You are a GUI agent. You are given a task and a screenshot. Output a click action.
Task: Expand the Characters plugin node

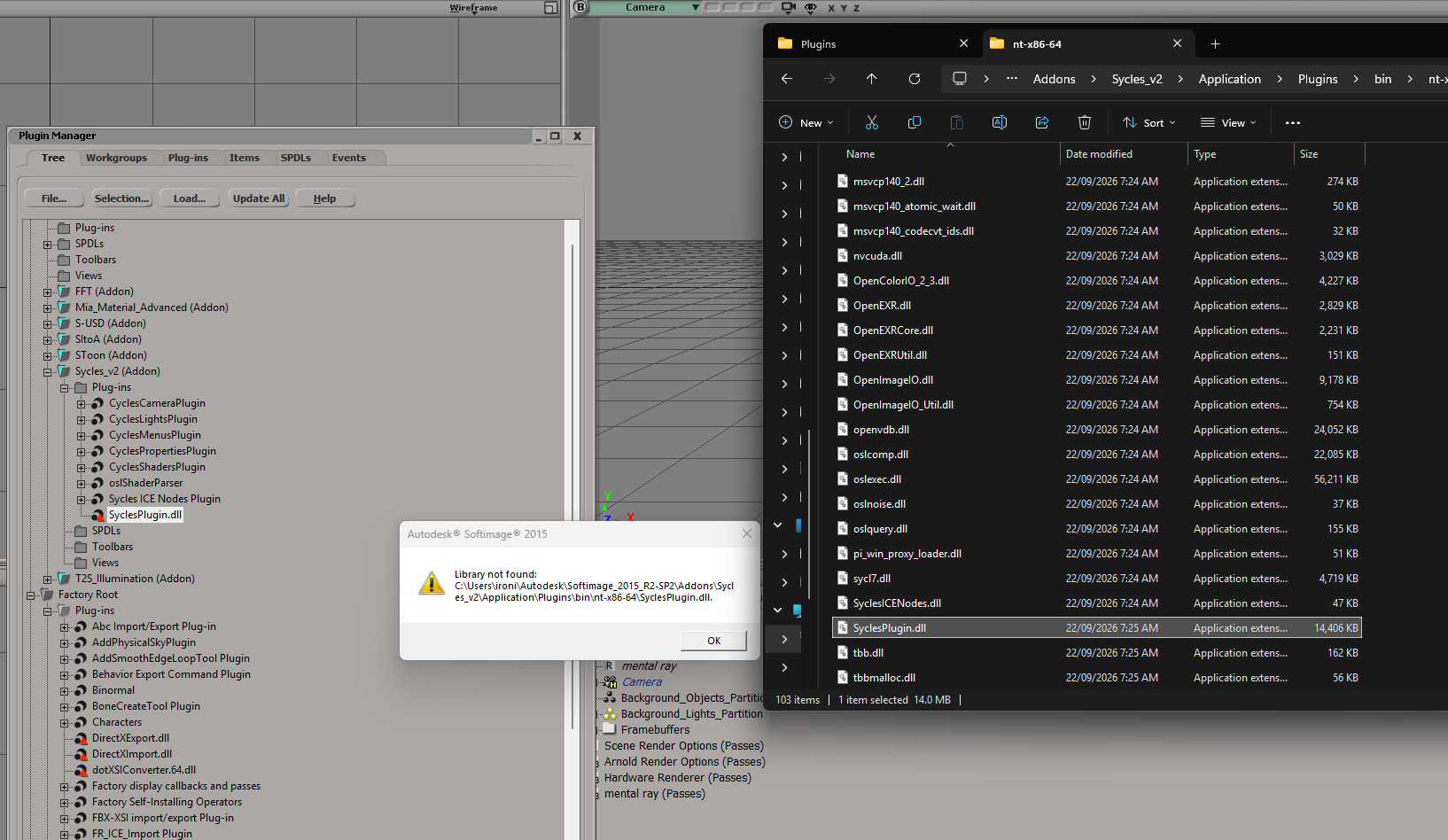coord(65,723)
